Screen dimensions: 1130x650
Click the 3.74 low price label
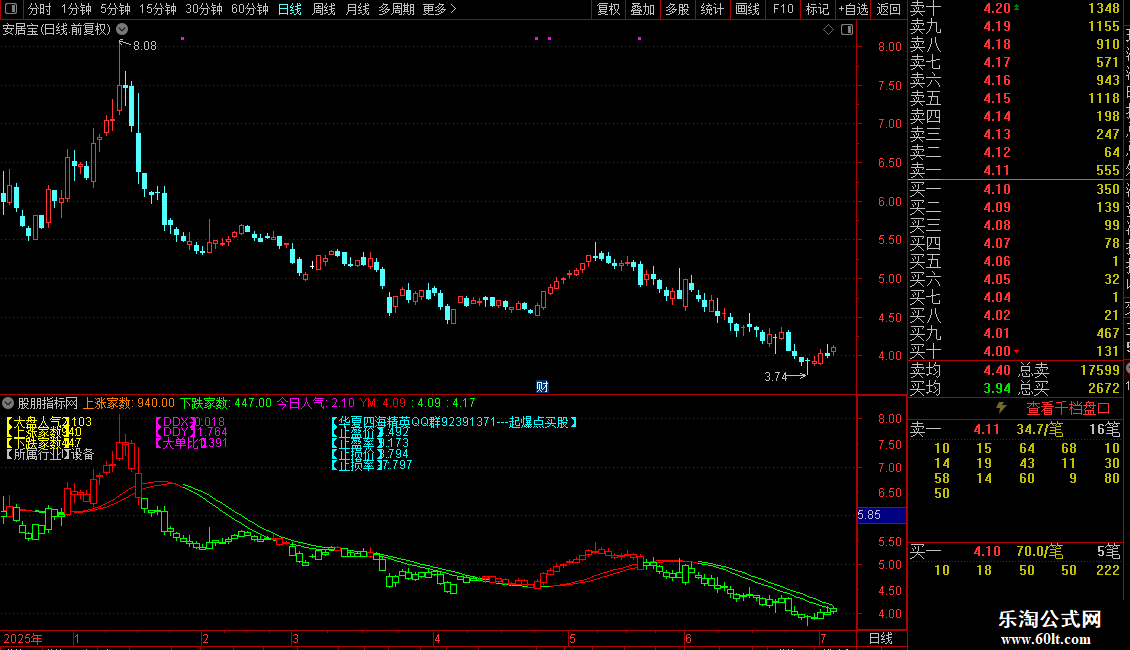pos(775,376)
